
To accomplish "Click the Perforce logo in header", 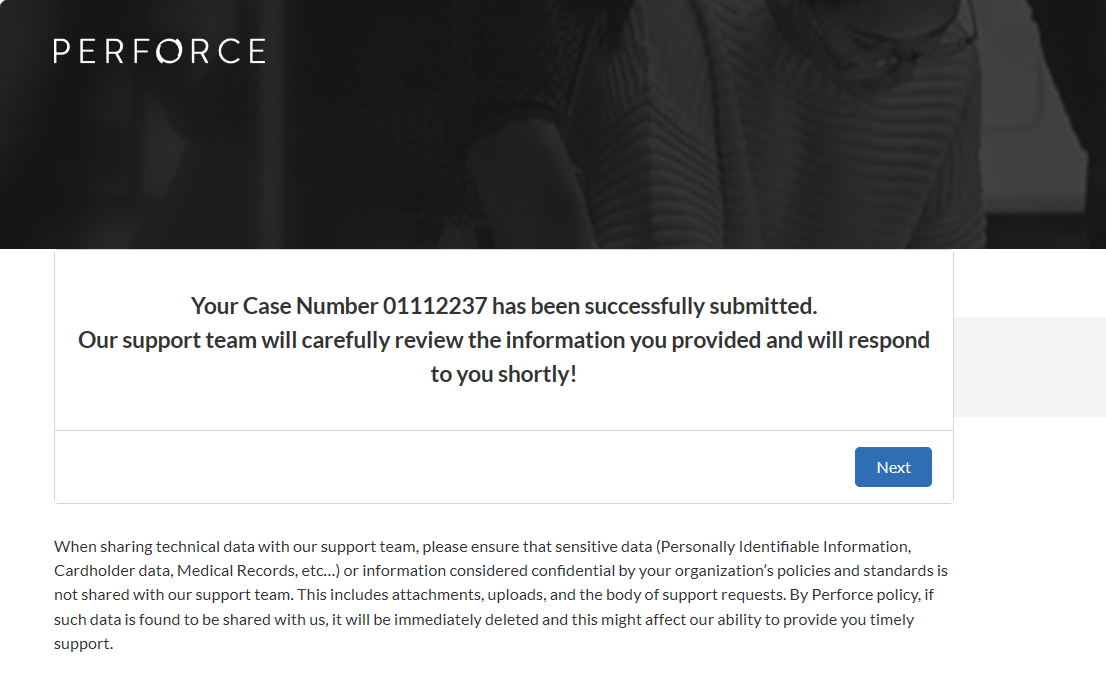I will pyautogui.click(x=159, y=51).
